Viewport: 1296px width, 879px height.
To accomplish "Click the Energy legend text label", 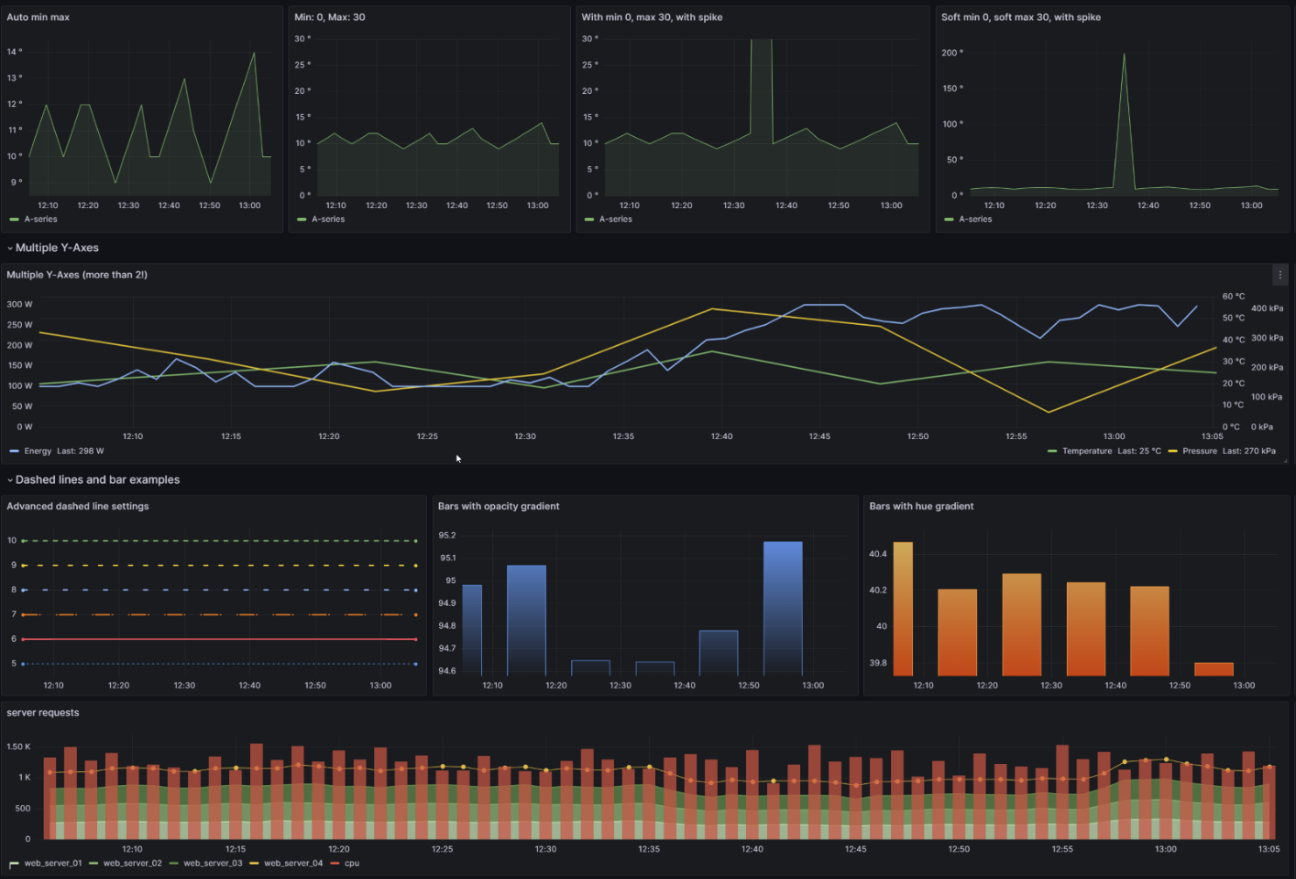I will (38, 451).
